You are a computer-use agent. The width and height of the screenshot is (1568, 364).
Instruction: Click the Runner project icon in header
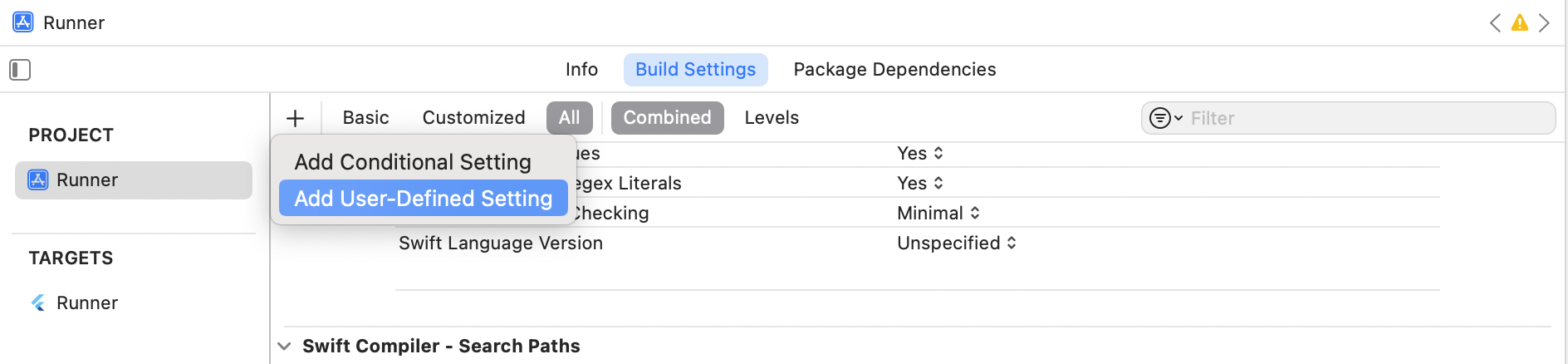click(x=23, y=22)
